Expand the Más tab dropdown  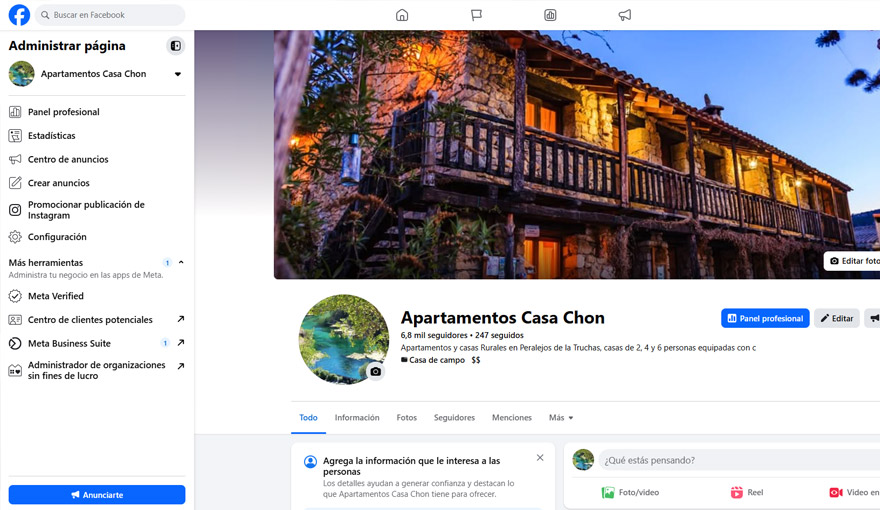[560, 418]
